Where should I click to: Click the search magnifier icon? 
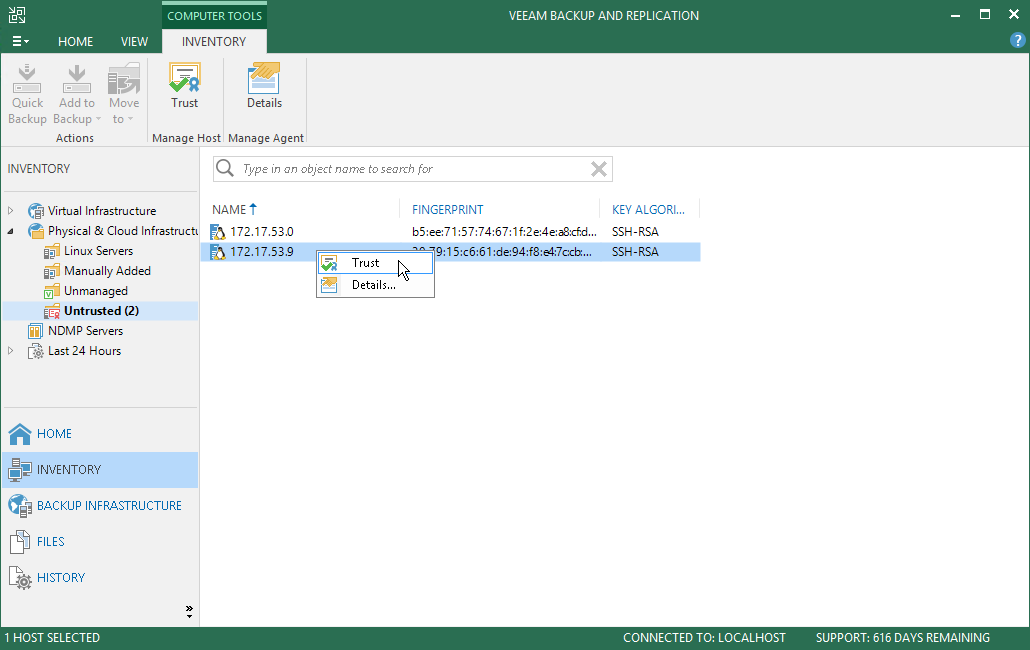click(x=225, y=169)
